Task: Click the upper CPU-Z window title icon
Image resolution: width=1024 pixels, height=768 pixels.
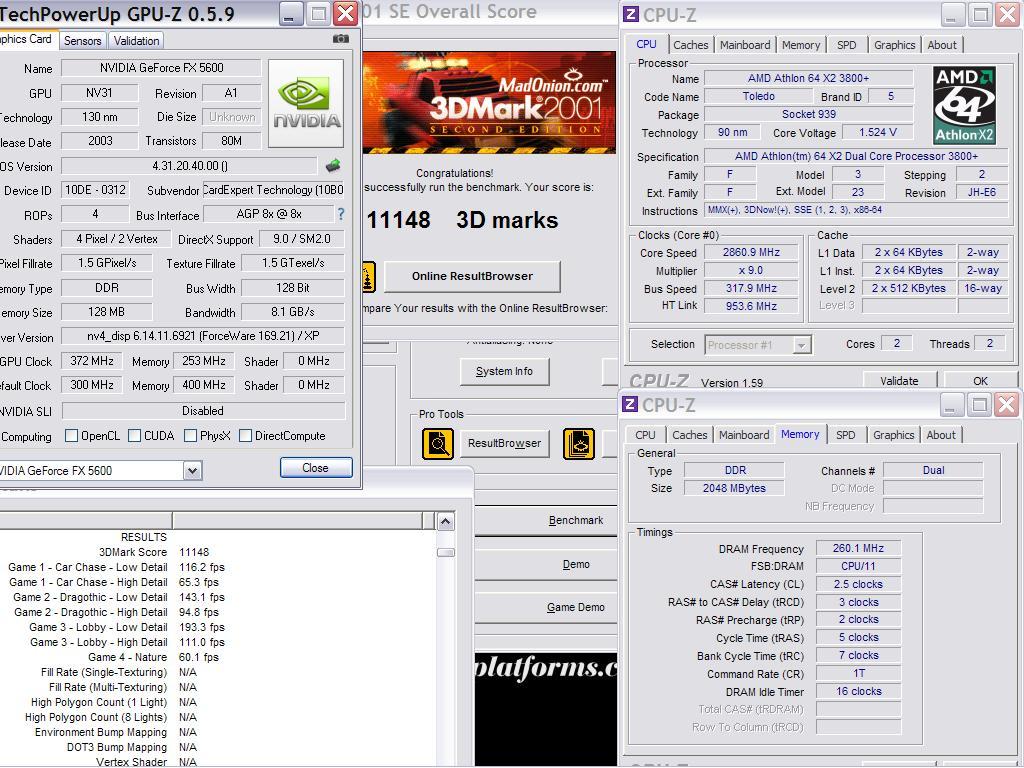Action: tap(630, 13)
